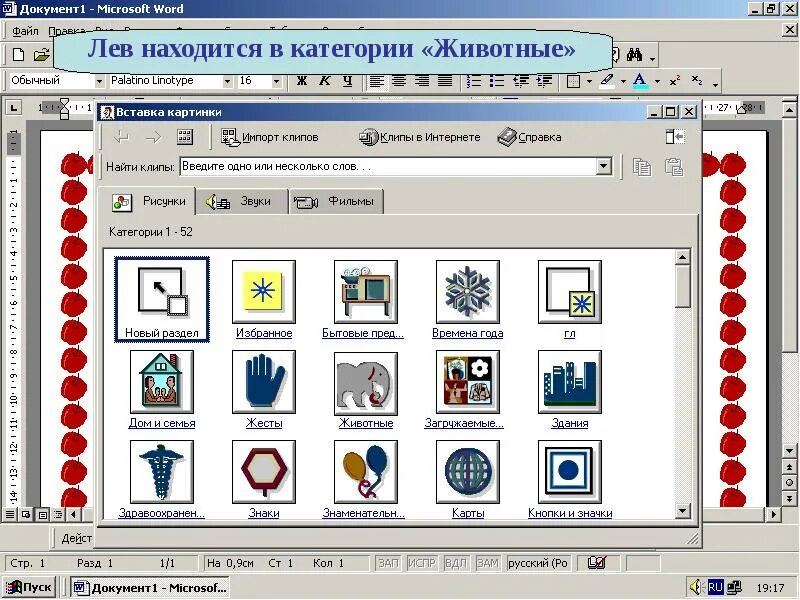Expand the Palatino Linotype font dropdown
Image resolution: width=800 pixels, height=600 pixels.
coord(227,81)
